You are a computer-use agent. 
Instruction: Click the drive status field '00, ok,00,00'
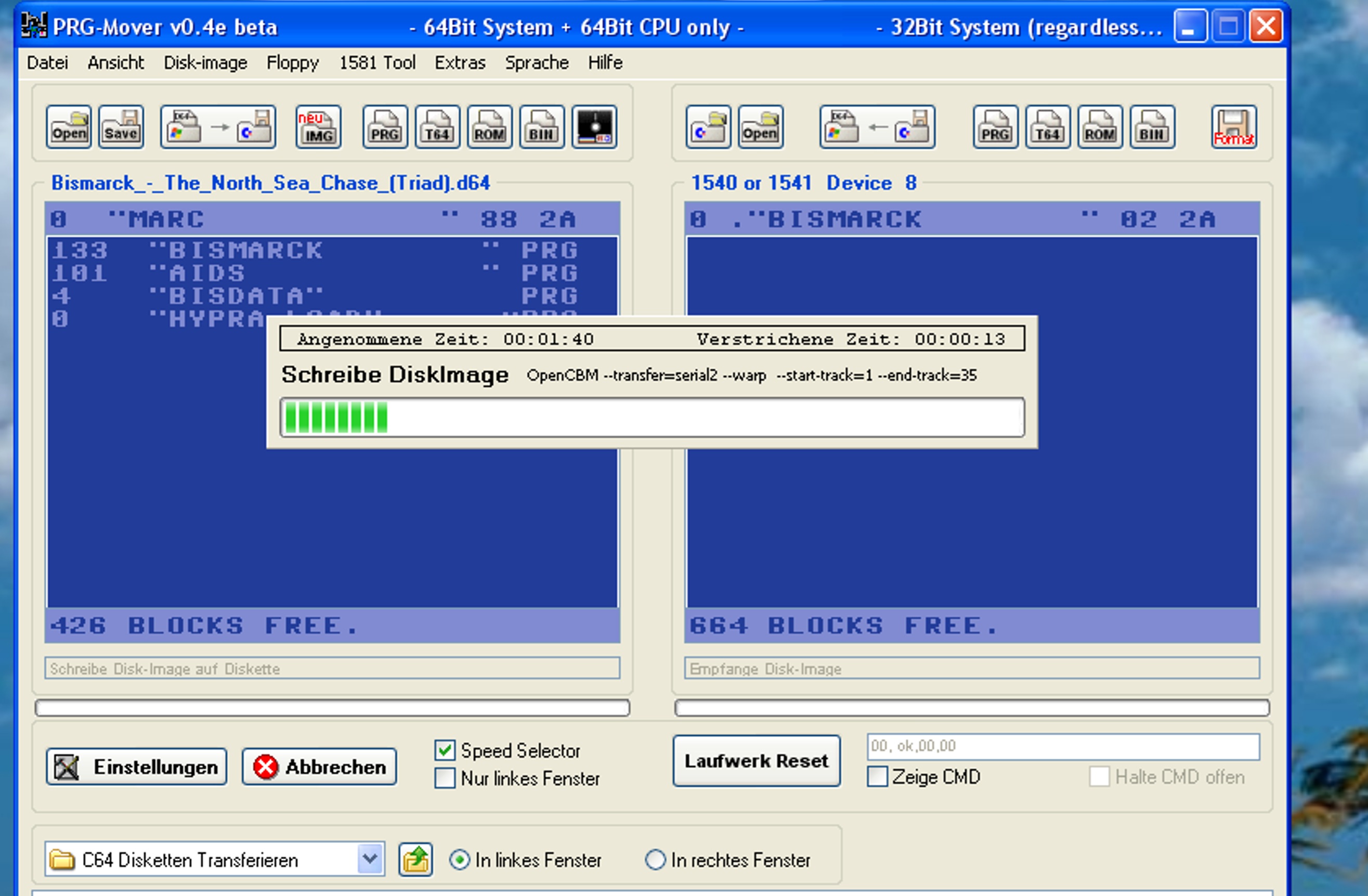point(1063,746)
